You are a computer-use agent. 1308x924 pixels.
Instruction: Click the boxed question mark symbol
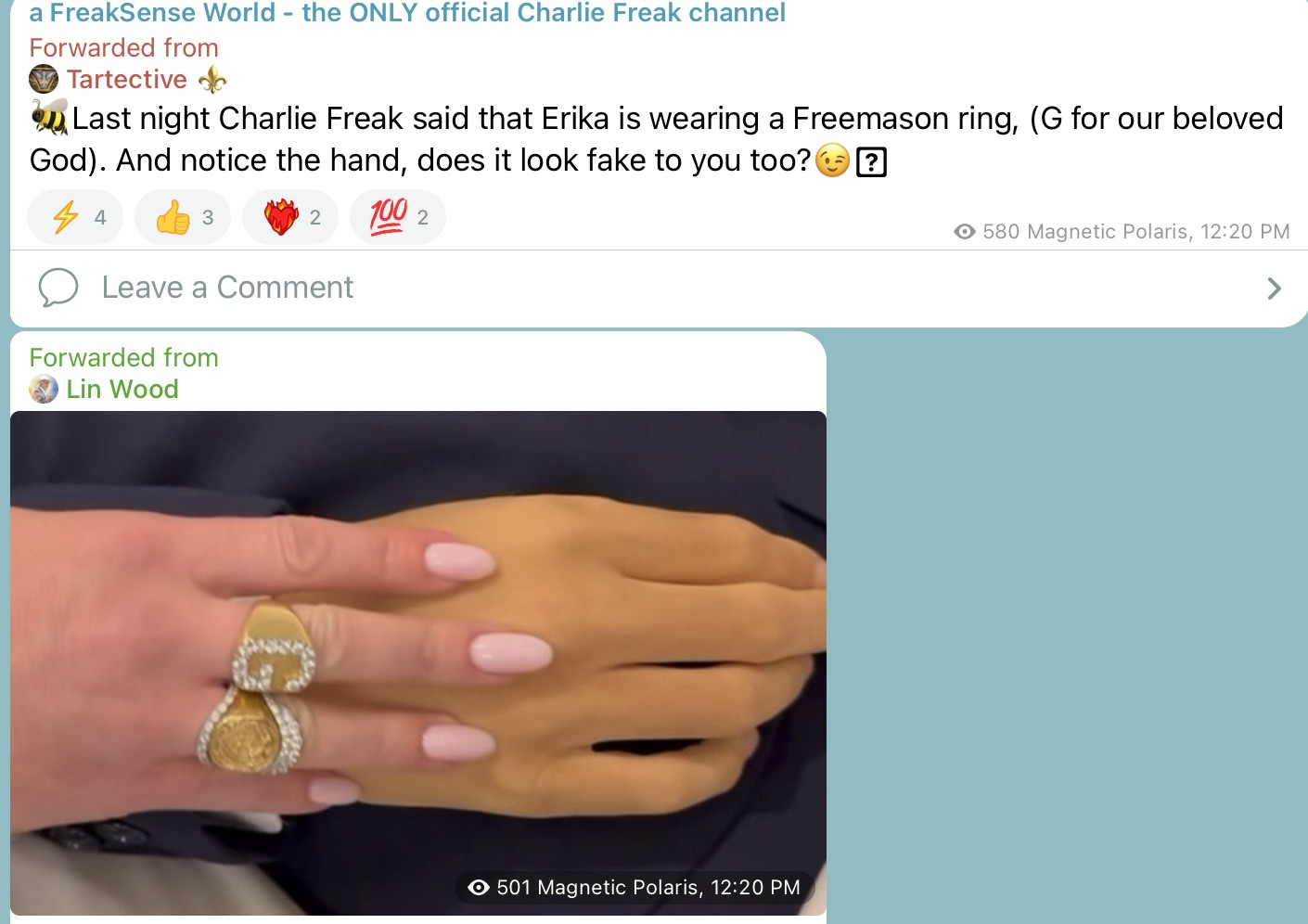coord(871,162)
